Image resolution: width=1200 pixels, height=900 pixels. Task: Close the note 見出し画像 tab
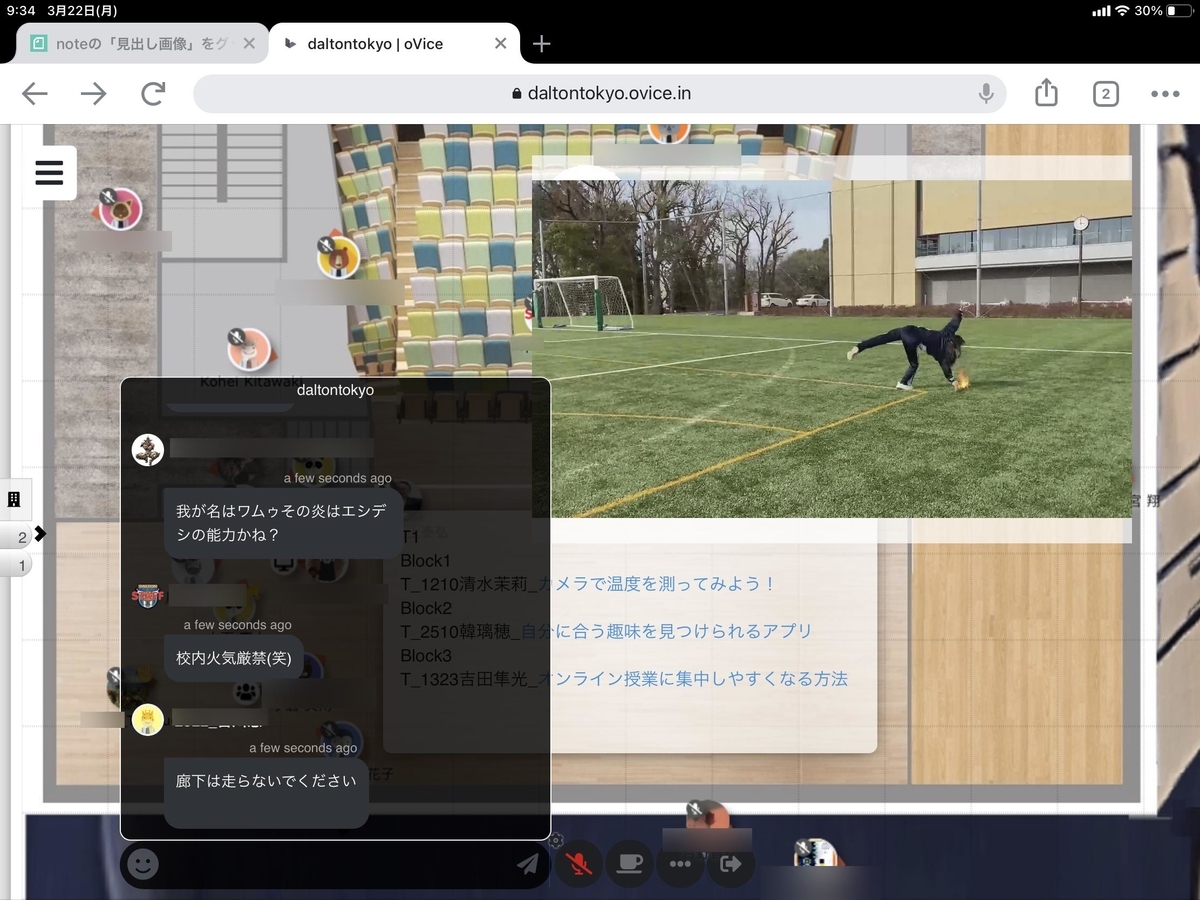[249, 44]
